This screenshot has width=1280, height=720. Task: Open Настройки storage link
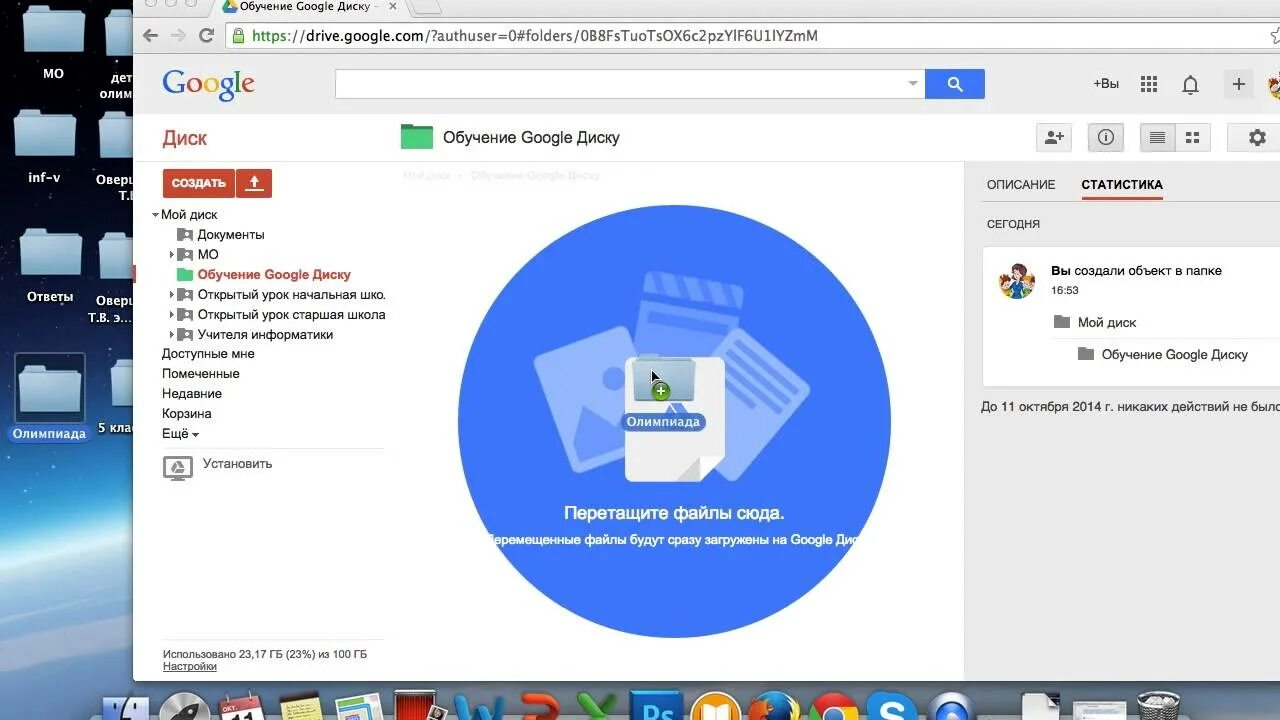(190, 666)
